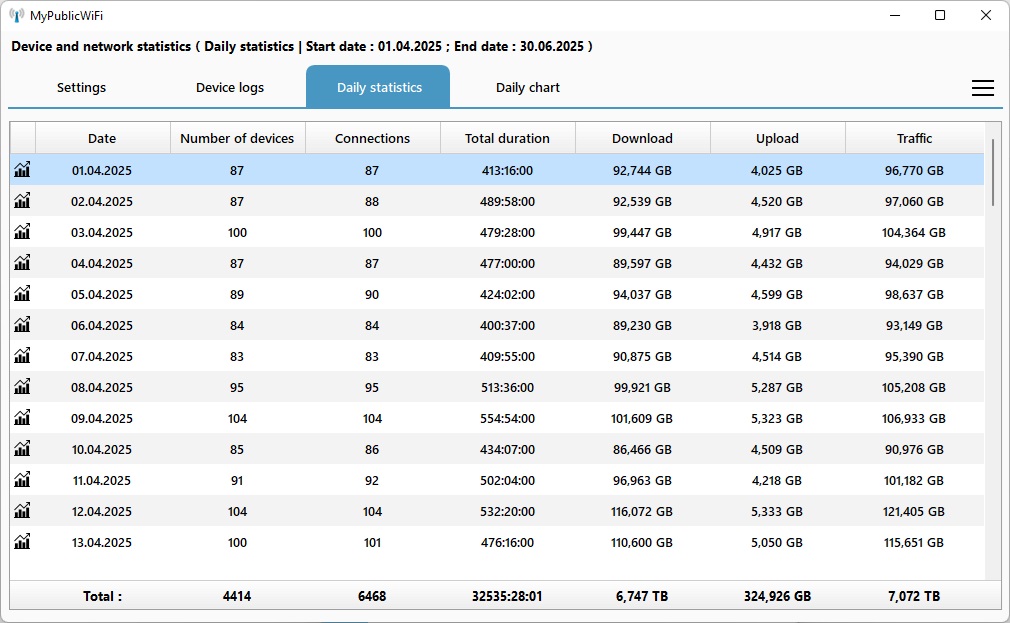1010x623 pixels.
Task: Select the Daily statistics tab
Action: click(x=379, y=88)
